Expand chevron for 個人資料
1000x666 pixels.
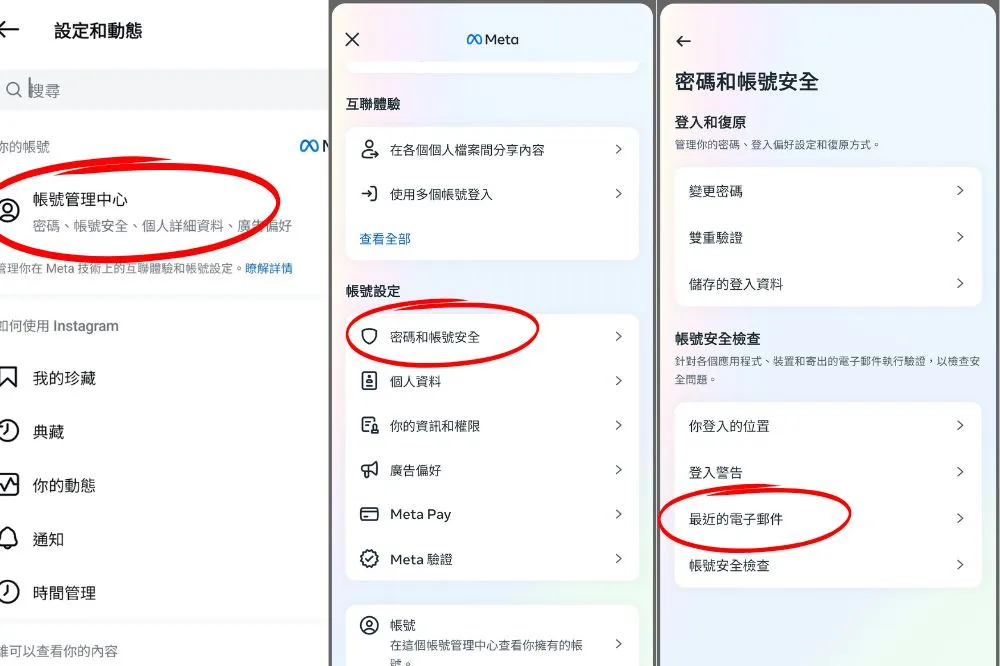pos(618,381)
